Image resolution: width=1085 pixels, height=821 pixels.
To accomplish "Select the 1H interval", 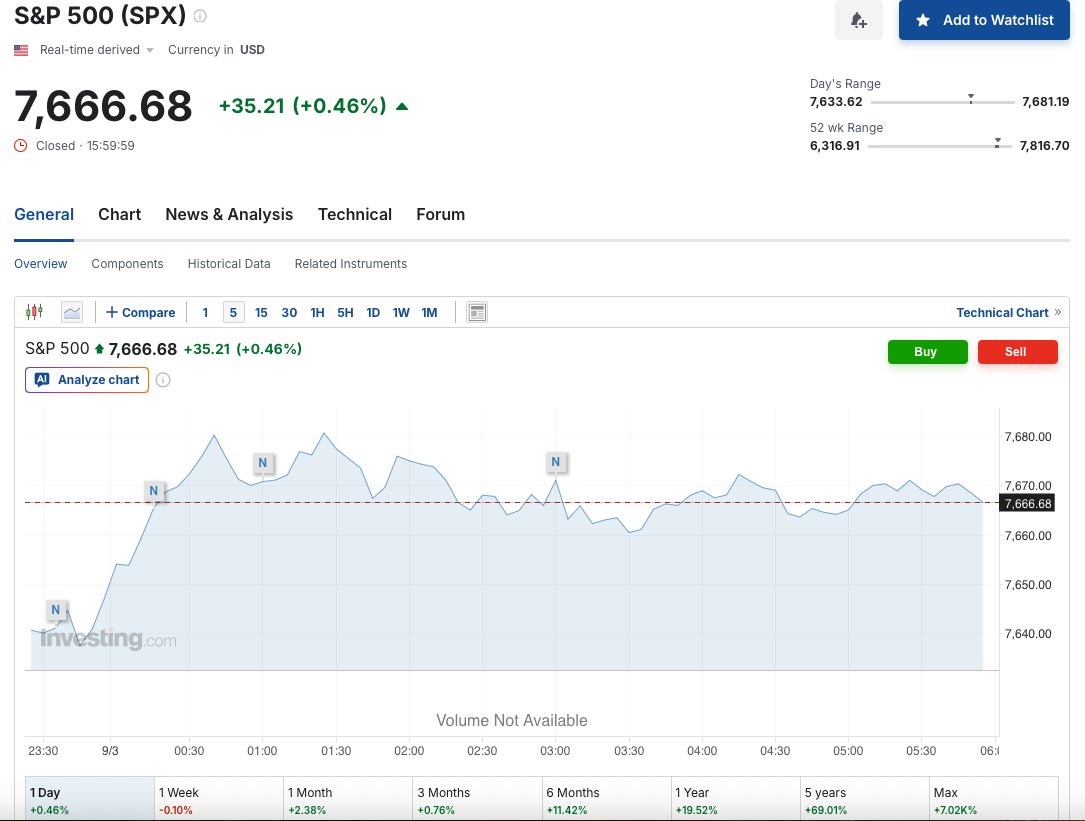I will point(318,313).
